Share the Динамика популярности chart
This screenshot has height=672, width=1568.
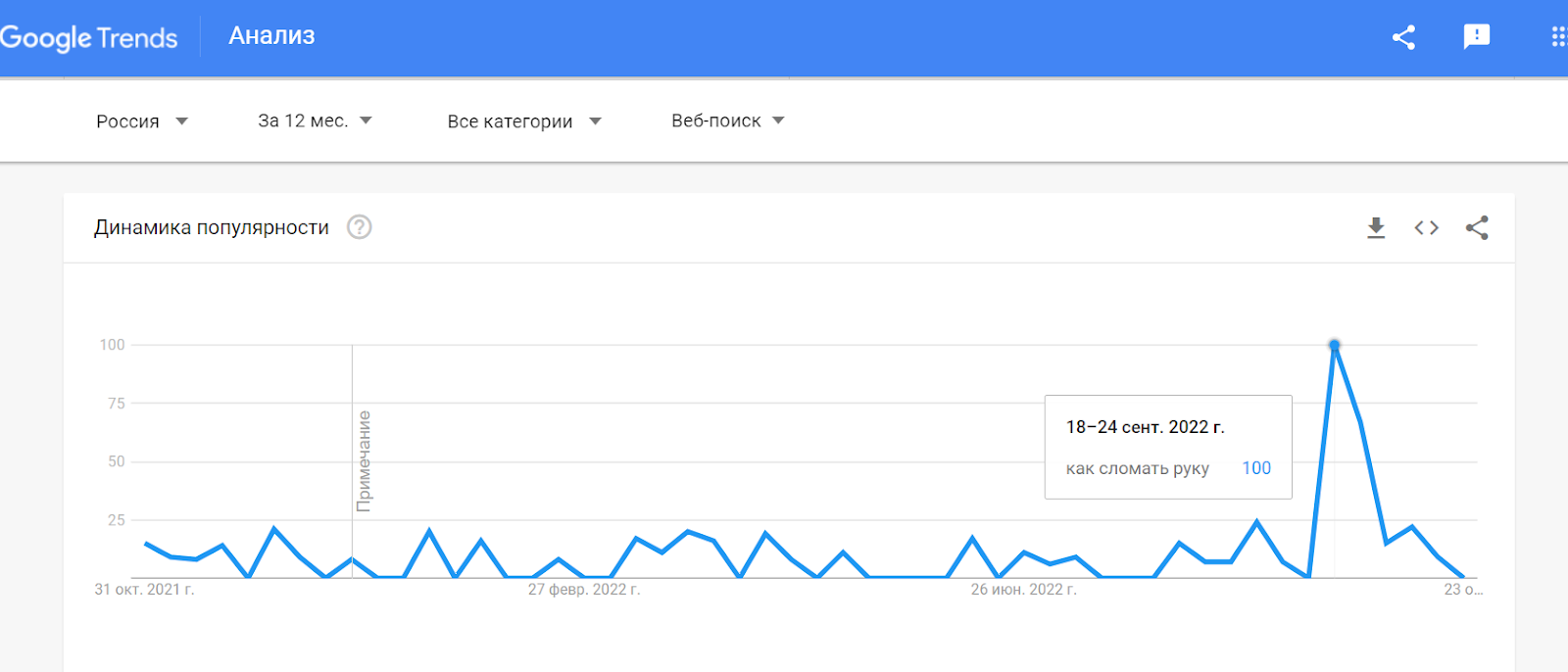click(1477, 228)
